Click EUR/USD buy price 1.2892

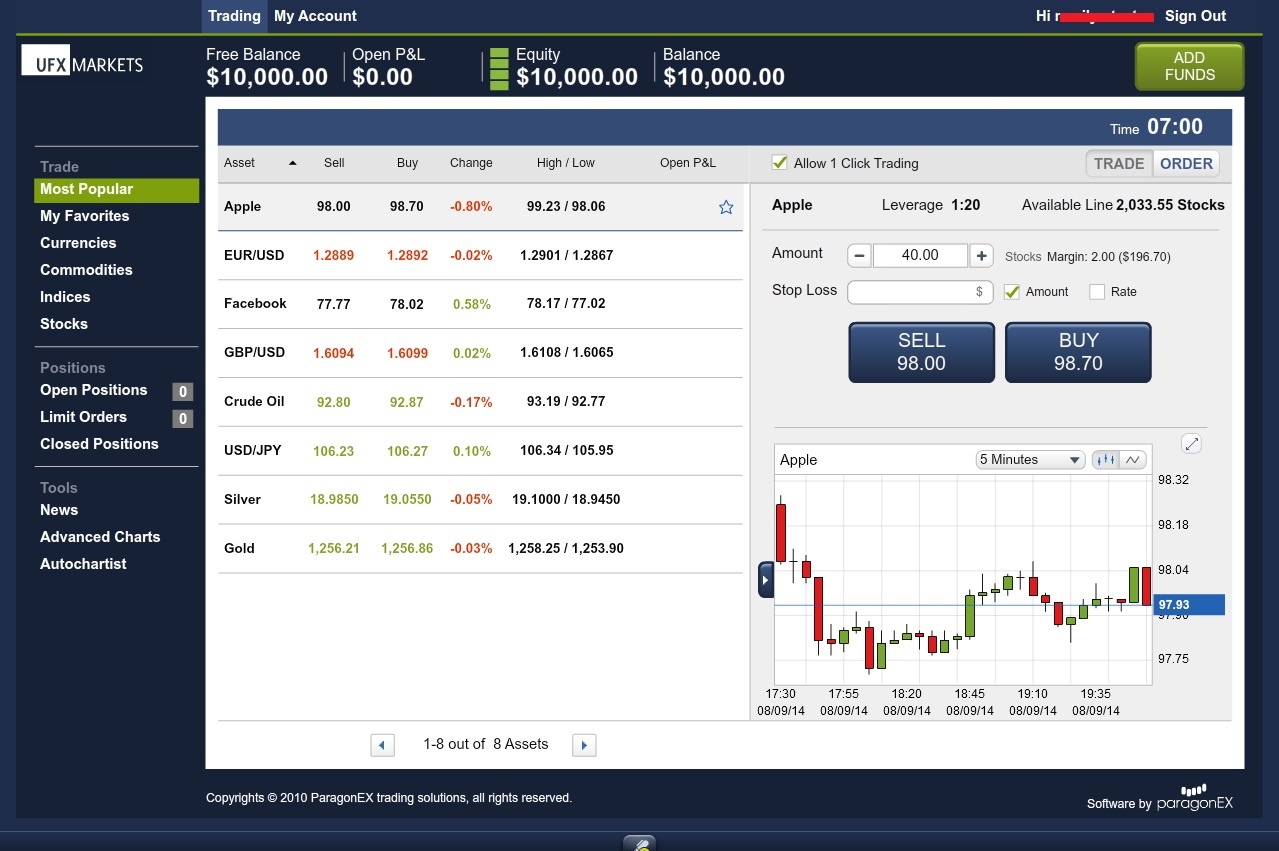click(x=407, y=256)
